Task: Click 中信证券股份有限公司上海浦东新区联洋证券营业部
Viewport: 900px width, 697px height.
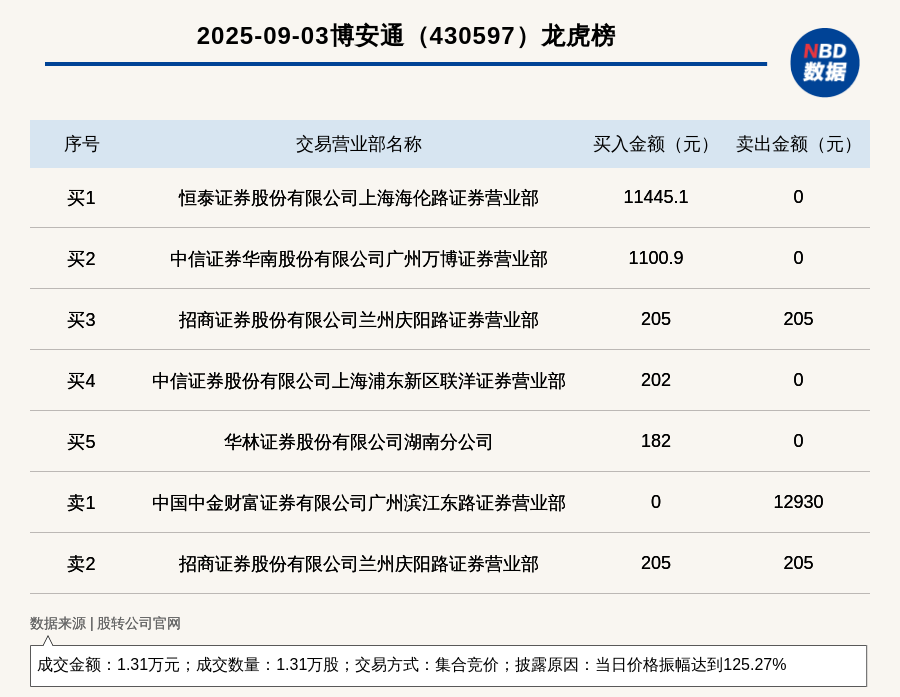Action: coord(359,381)
